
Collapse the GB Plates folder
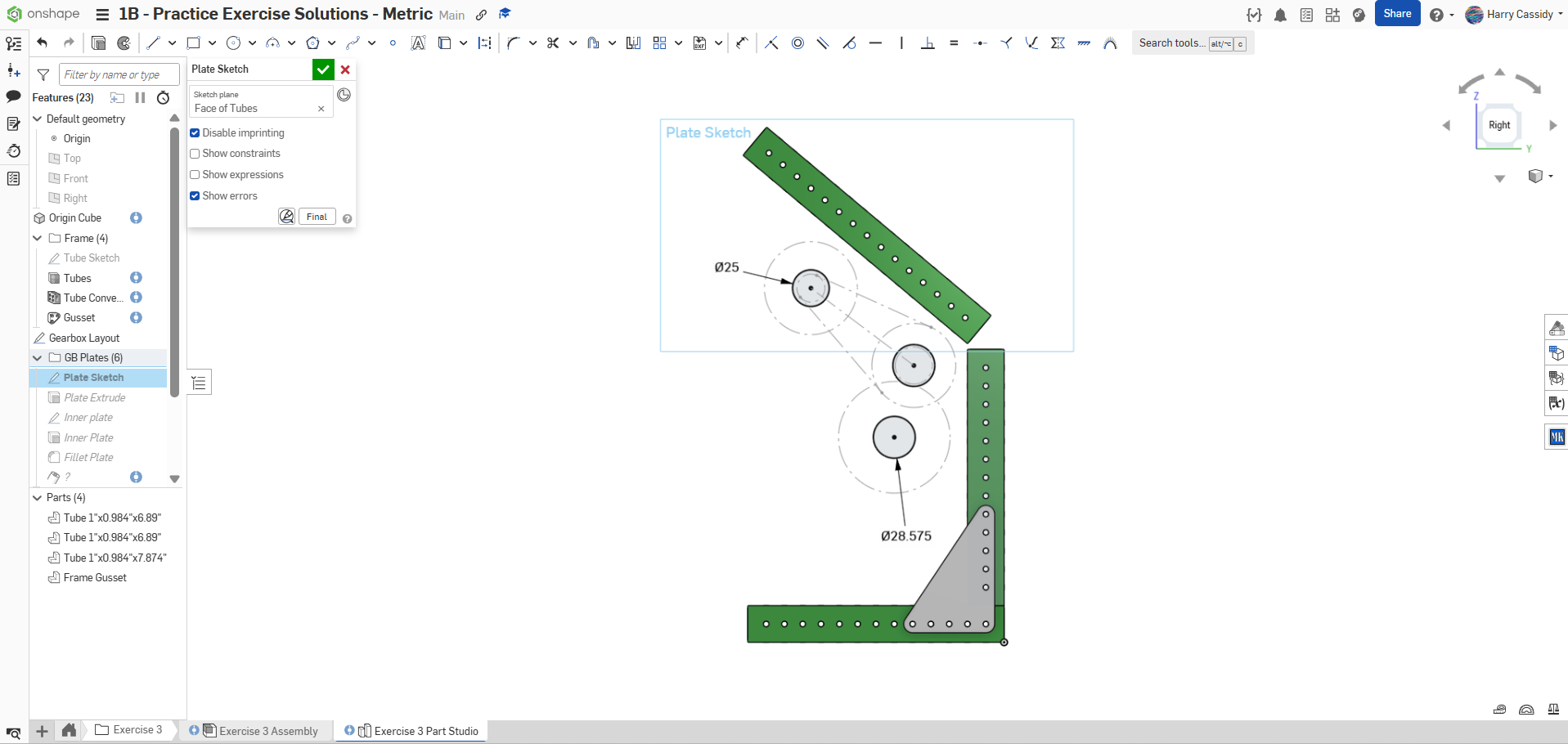(x=38, y=358)
